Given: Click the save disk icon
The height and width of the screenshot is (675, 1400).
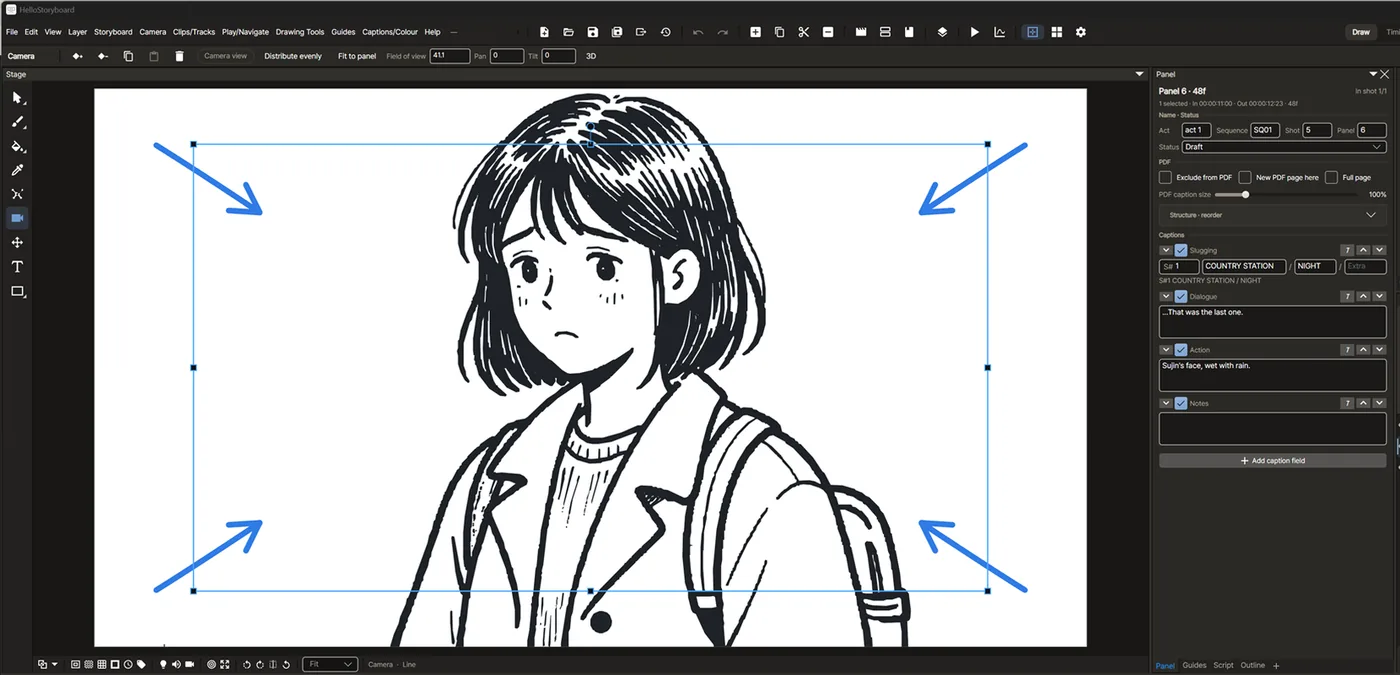Looking at the screenshot, I should [593, 32].
